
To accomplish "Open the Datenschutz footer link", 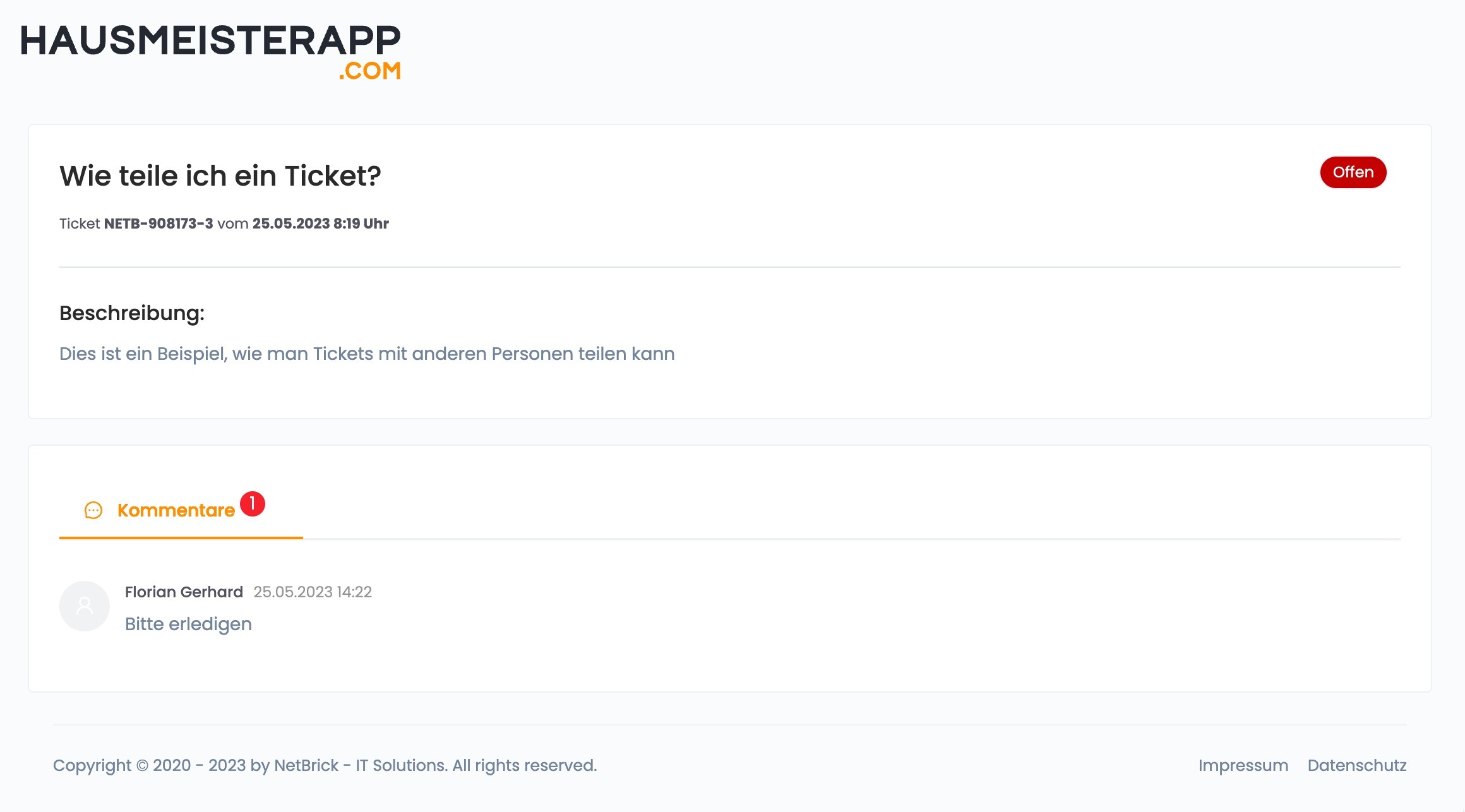I will pos(1357,765).
